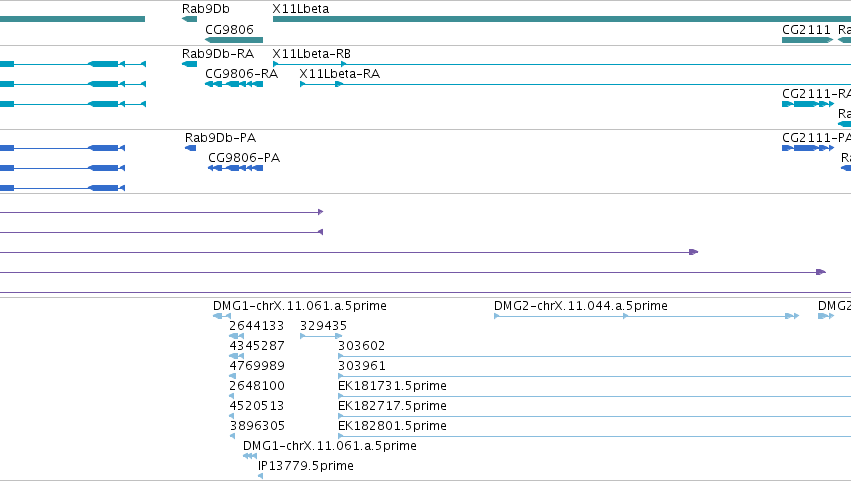
Task: Click the CG2111 gene feature
Action: click(807, 40)
